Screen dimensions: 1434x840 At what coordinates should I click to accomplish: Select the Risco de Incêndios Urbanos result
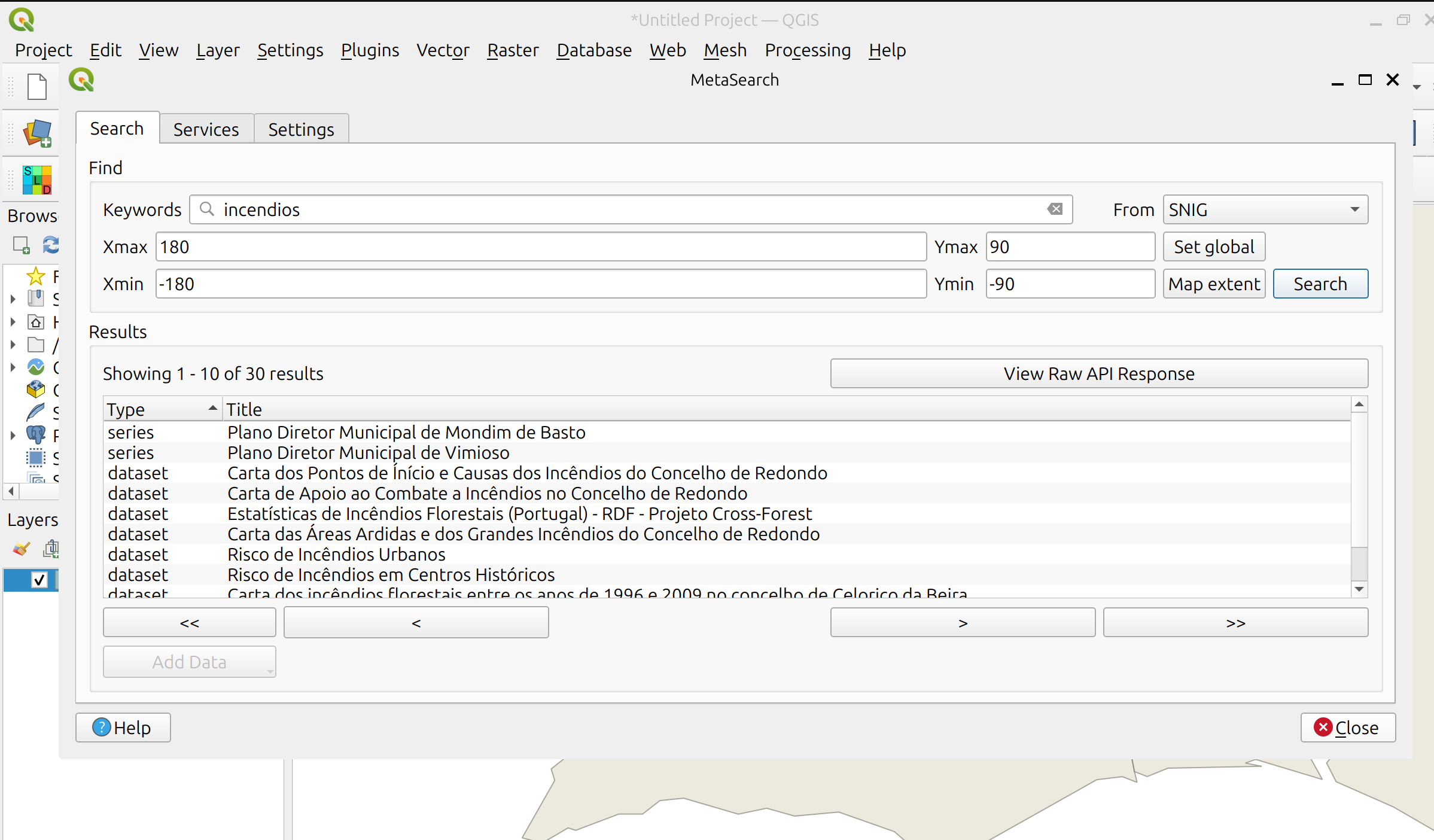336,555
